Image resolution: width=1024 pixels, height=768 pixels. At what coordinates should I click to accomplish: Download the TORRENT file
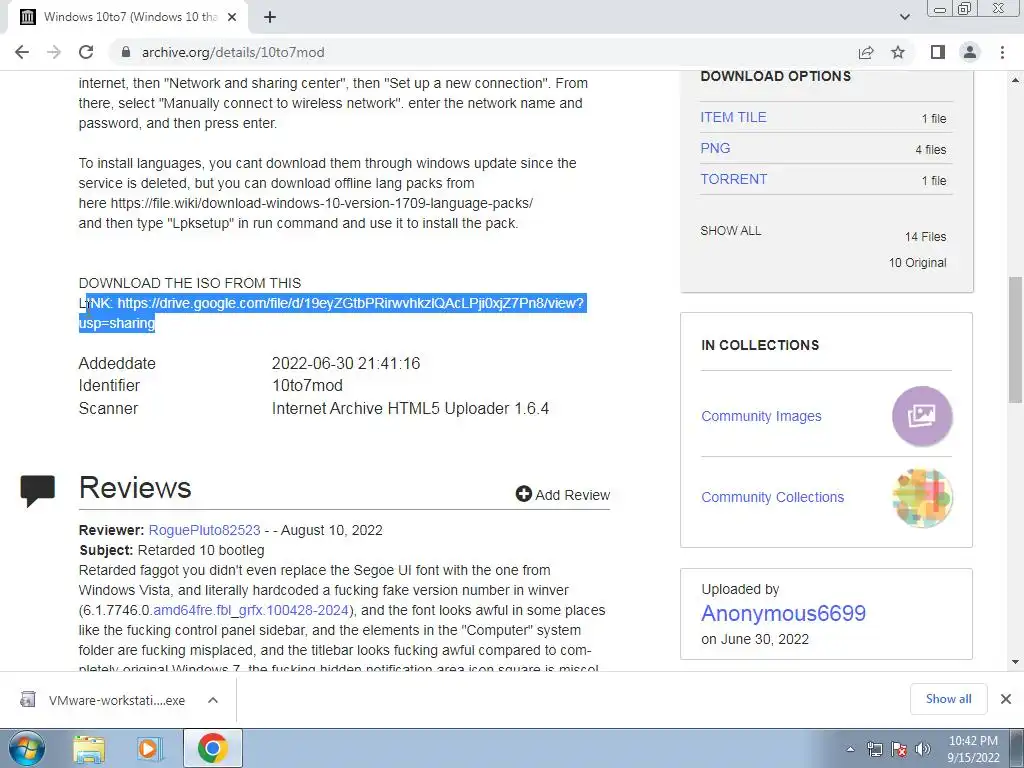[x=733, y=179]
